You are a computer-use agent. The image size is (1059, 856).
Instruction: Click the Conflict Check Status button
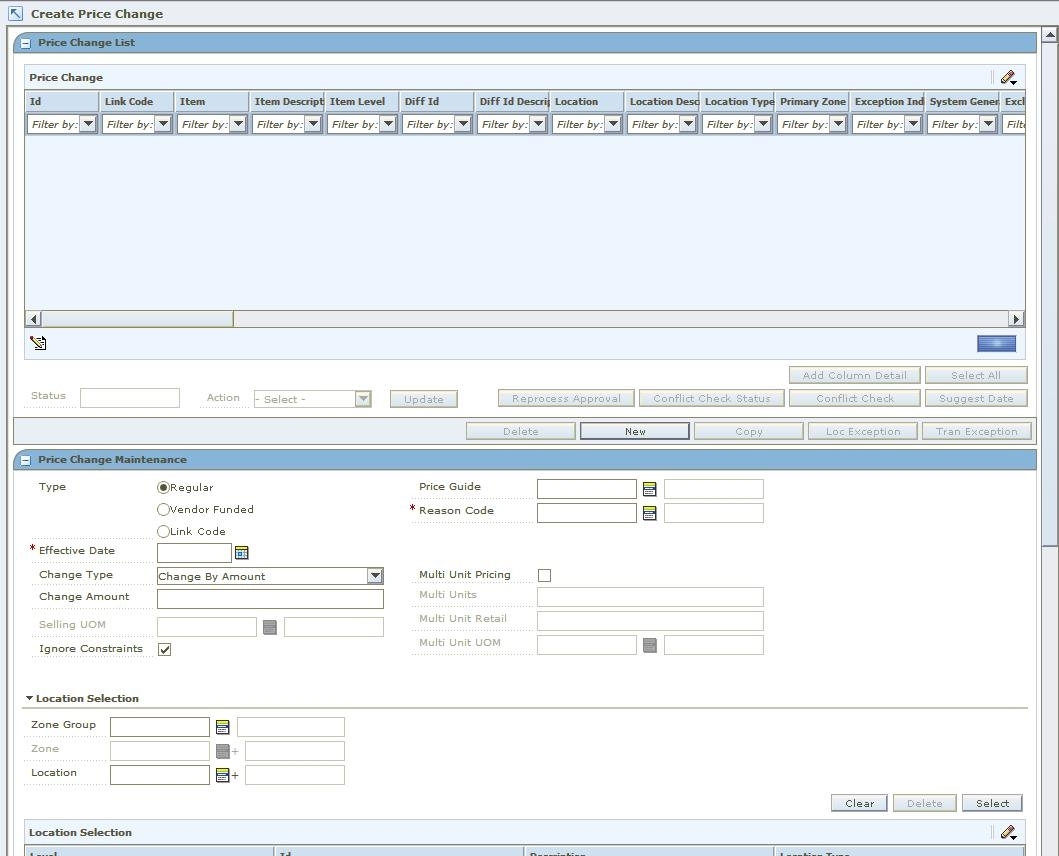tap(712, 399)
